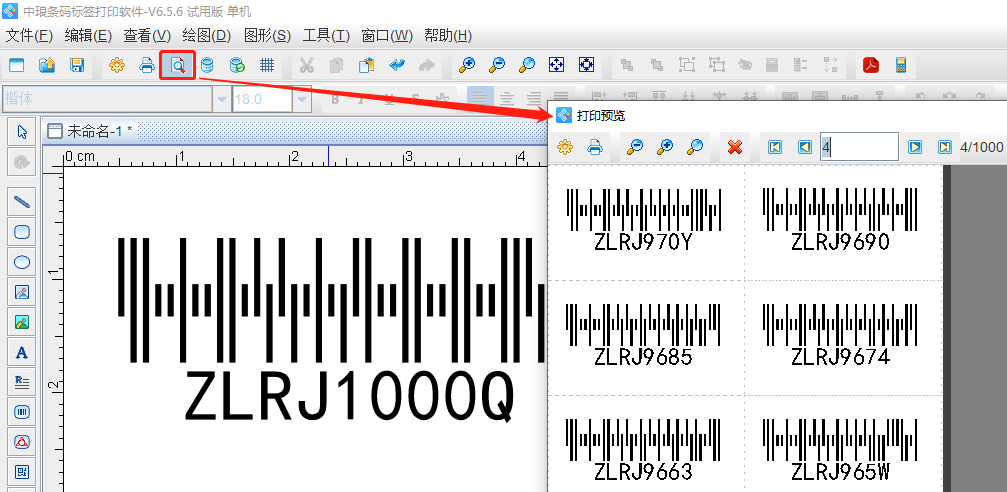Viewport: 1007px width, 492px height.
Task: Click the paste clipboard icon
Action: pos(367,65)
